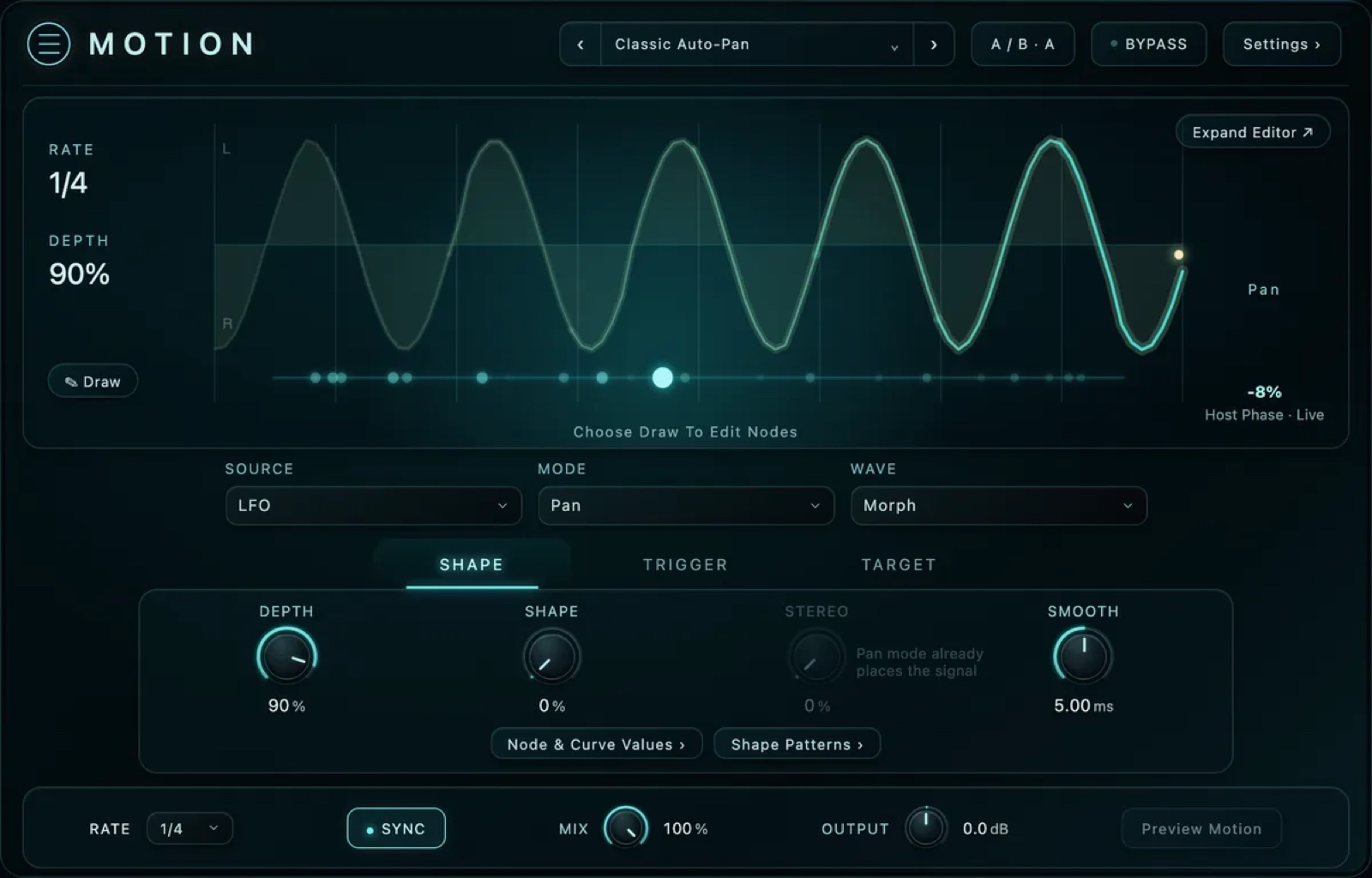Open the MODE dropdown set to Pan
This screenshot has width=1372, height=878.
[686, 506]
